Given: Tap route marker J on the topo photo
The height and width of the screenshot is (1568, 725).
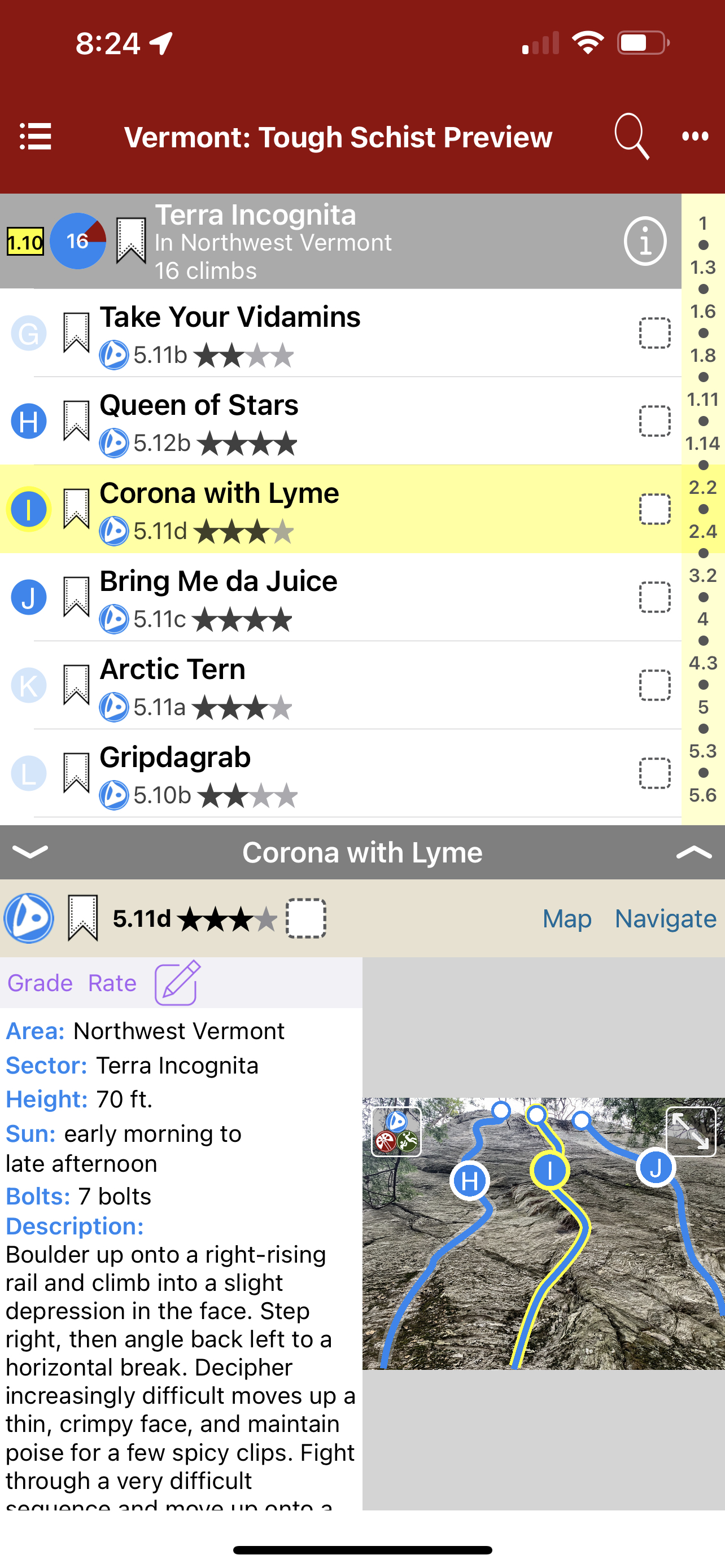Looking at the screenshot, I should point(655,1167).
